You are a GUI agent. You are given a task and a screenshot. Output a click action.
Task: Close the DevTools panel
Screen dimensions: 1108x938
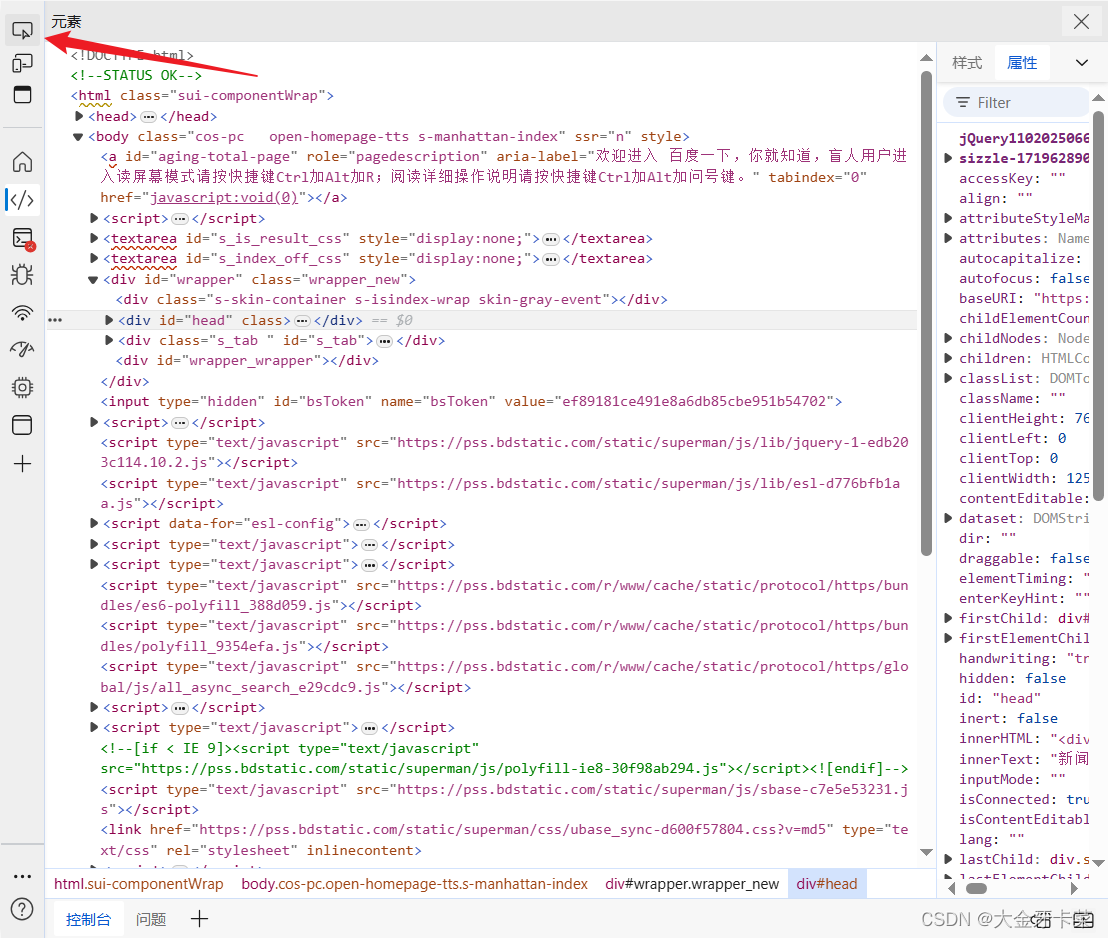(x=1081, y=22)
